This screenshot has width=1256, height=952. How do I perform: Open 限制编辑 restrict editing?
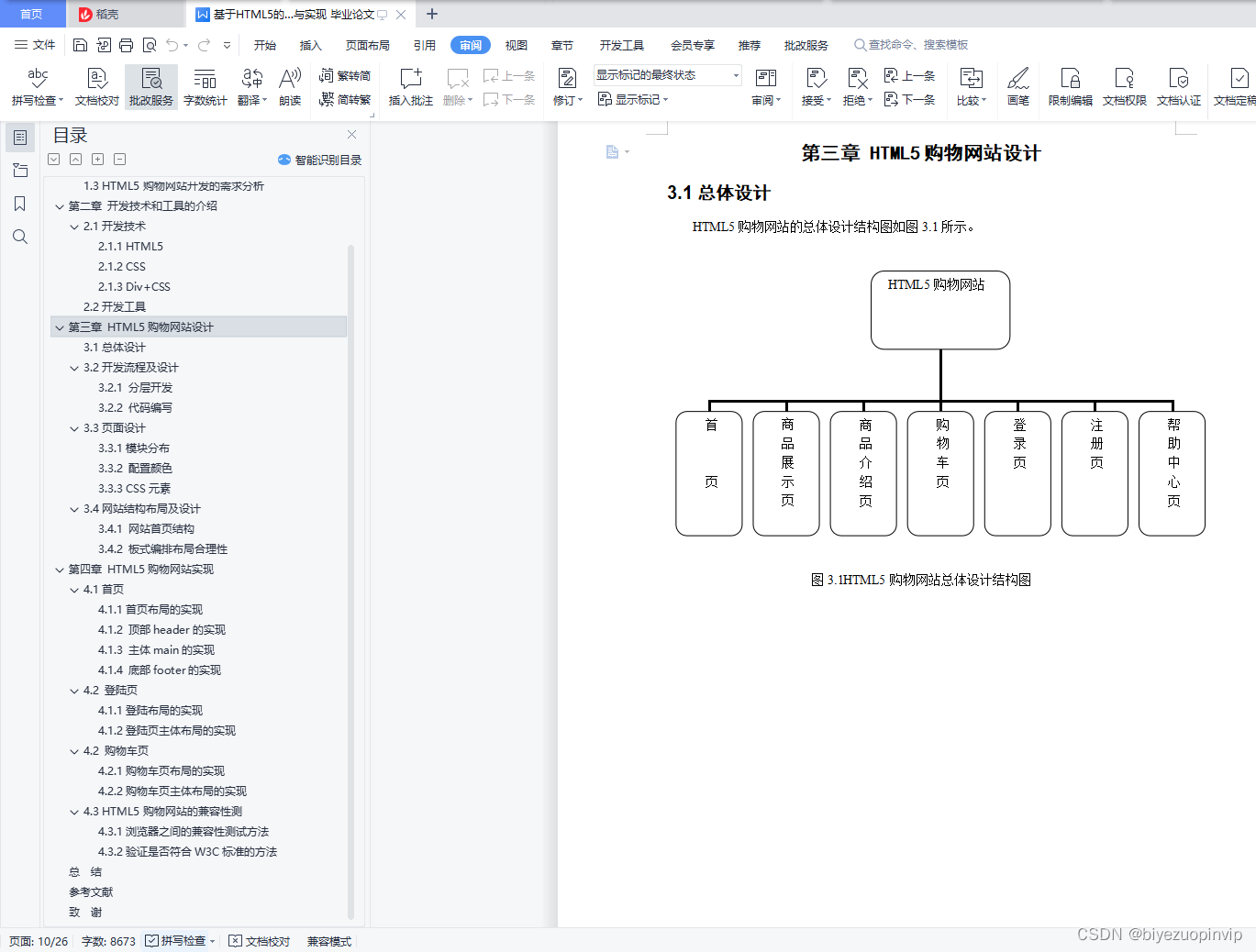click(x=1071, y=87)
